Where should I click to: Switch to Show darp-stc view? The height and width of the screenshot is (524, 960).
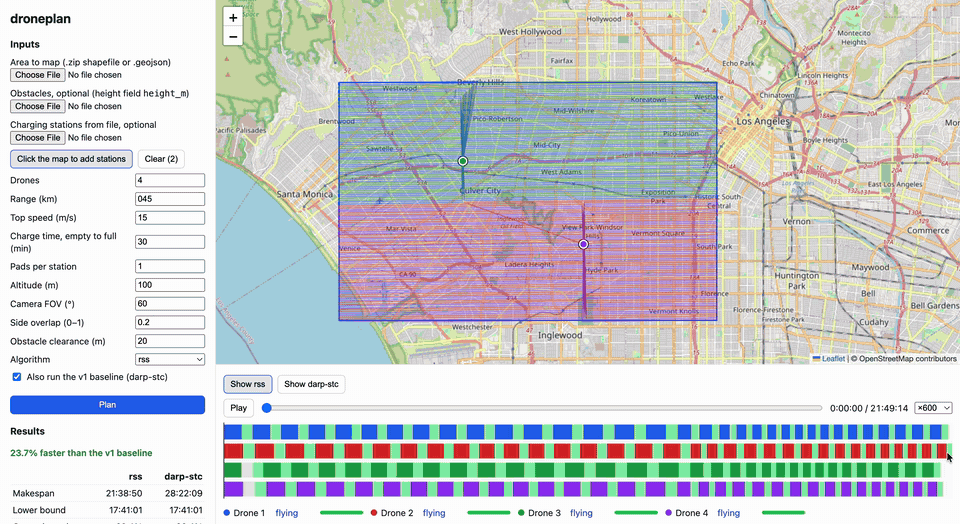(311, 384)
